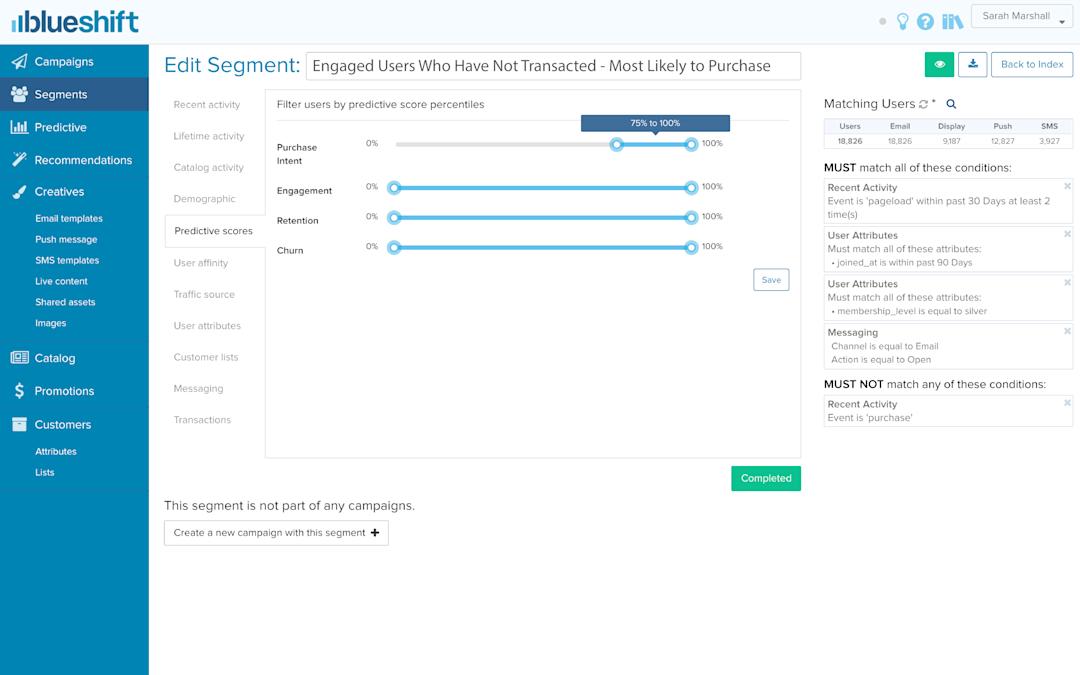
Task: Click the Creatives paintbrush icon
Action: 19,191
